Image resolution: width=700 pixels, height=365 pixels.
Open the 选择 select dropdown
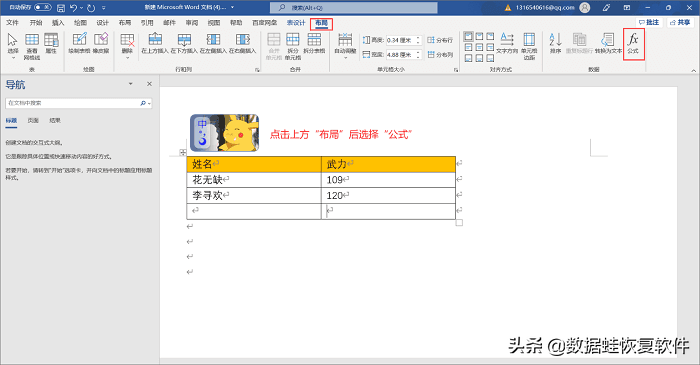coord(12,46)
